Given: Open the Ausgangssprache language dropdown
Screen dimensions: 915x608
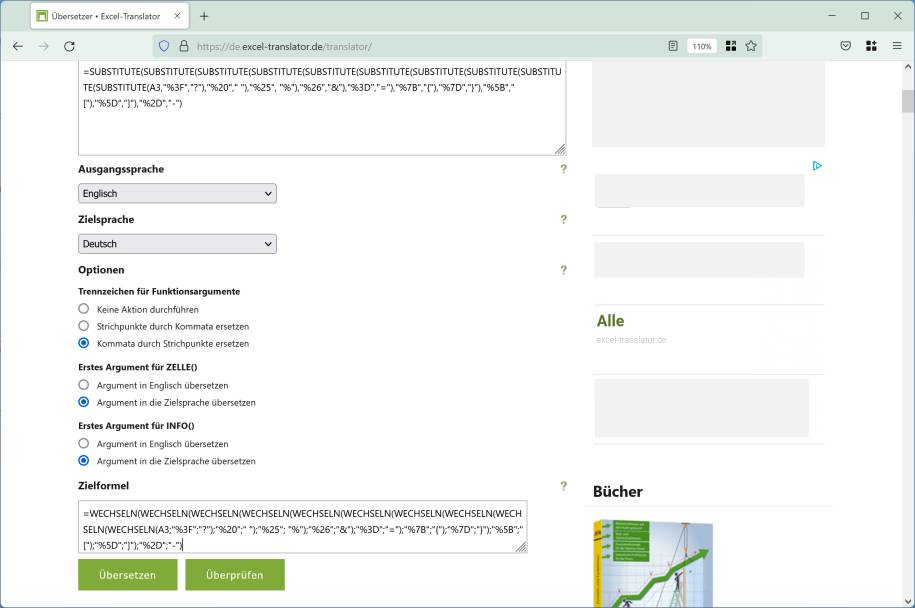Looking at the screenshot, I should tap(177, 193).
